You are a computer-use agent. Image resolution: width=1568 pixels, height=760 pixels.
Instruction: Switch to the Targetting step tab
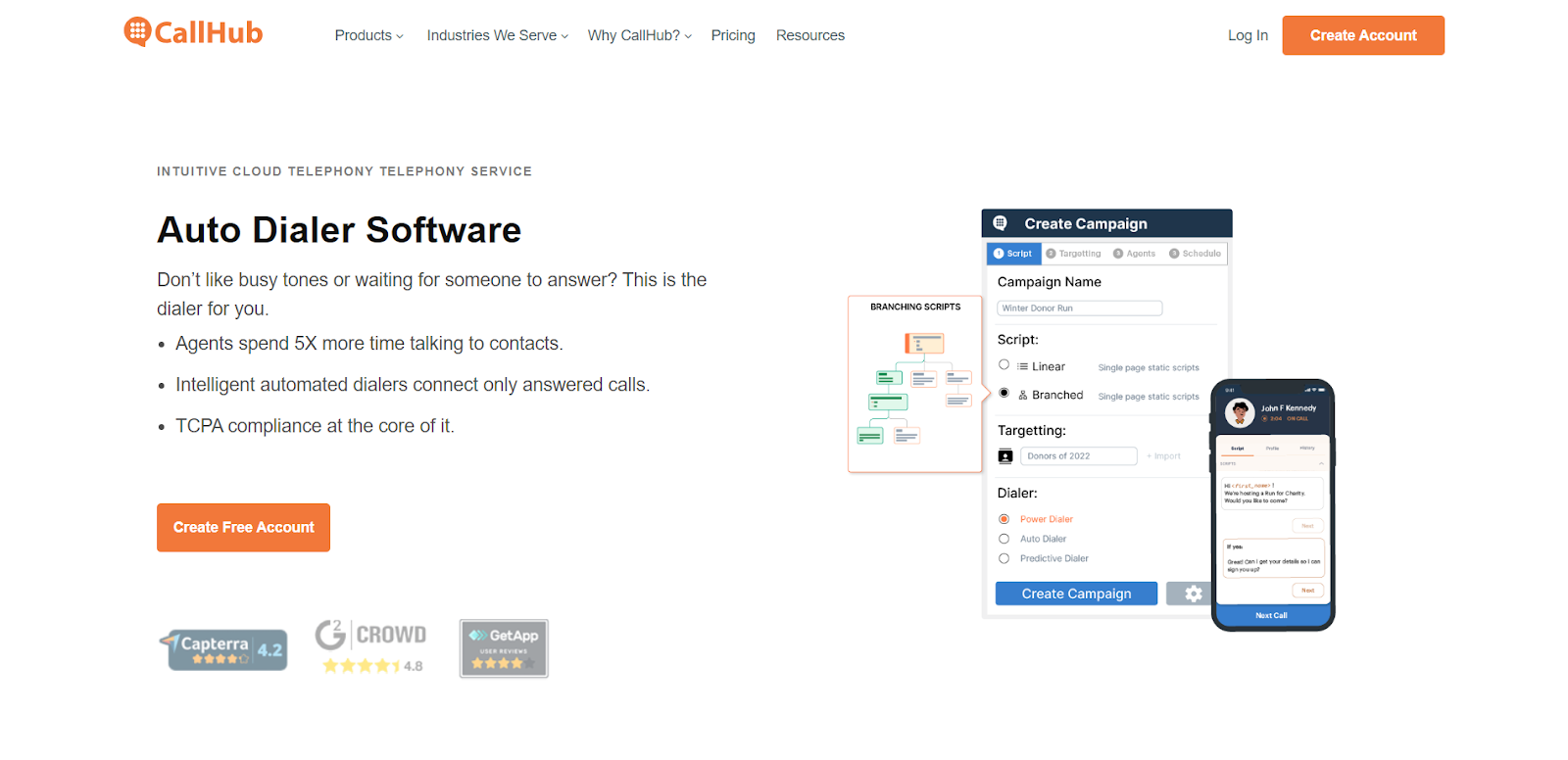1073,254
